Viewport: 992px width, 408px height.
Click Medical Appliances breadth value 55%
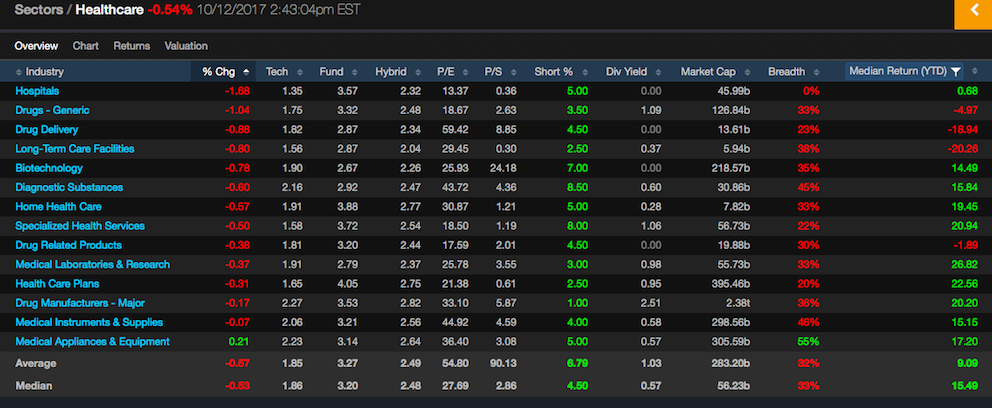click(808, 342)
